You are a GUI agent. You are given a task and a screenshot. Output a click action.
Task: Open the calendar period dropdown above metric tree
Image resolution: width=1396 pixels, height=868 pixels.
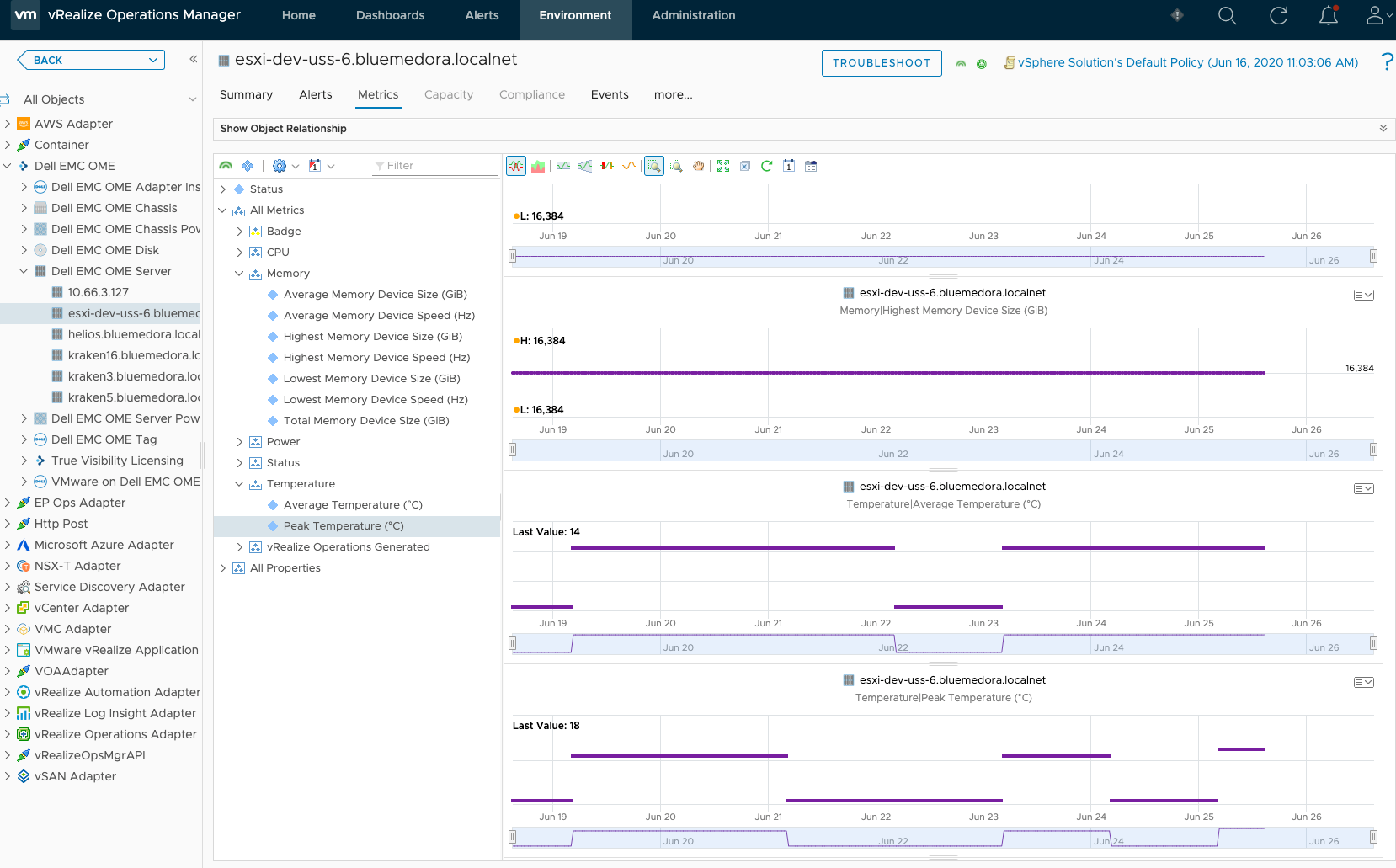tap(321, 166)
